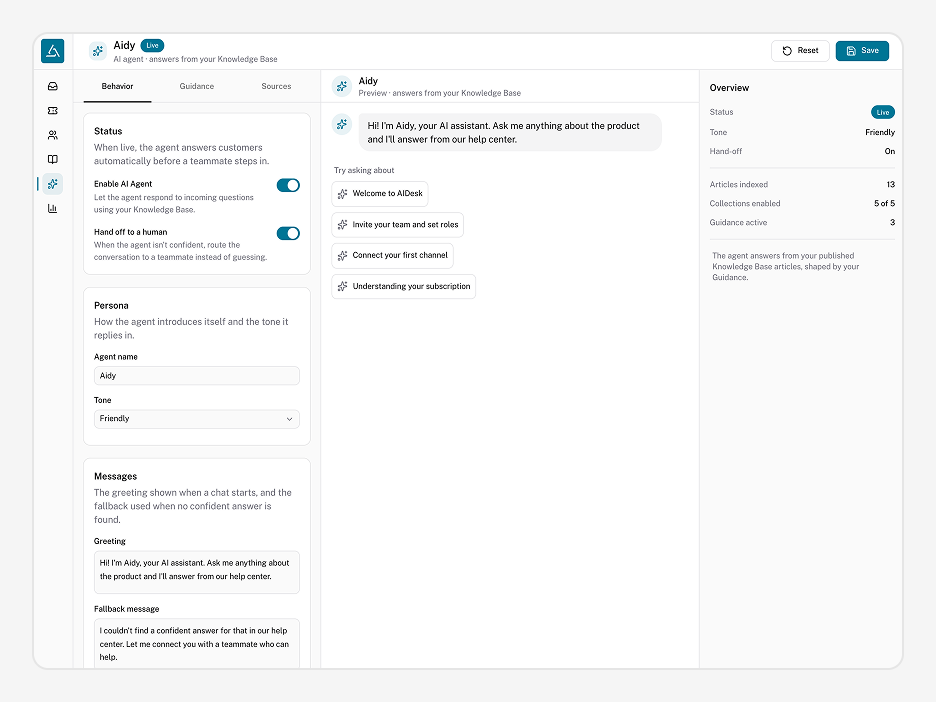This screenshot has width=936, height=702.
Task: Click the Hand-off value On in Overview
Action: [x=889, y=152]
